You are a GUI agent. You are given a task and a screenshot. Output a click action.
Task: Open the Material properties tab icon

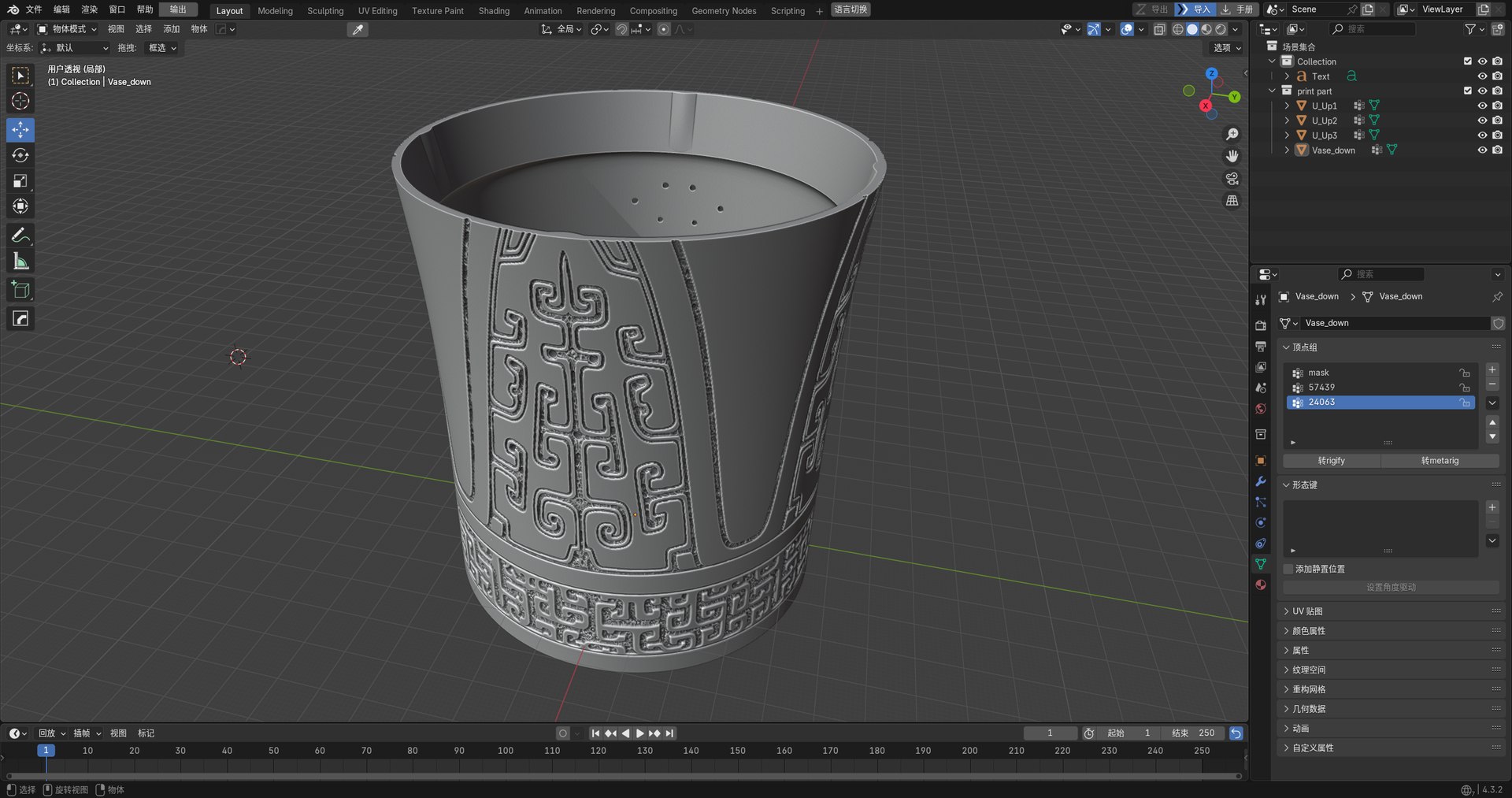(x=1261, y=585)
